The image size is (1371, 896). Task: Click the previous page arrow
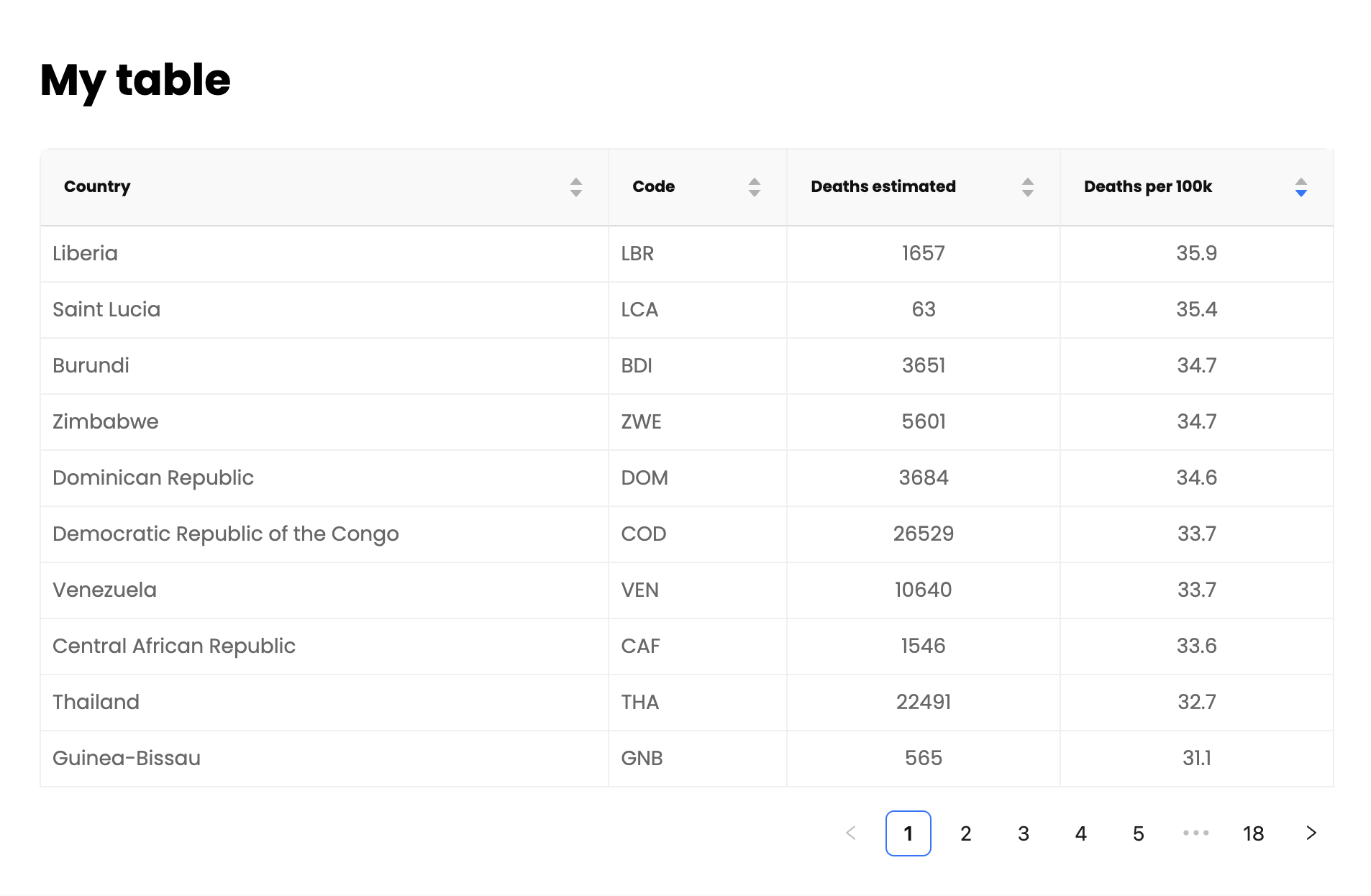[x=851, y=833]
